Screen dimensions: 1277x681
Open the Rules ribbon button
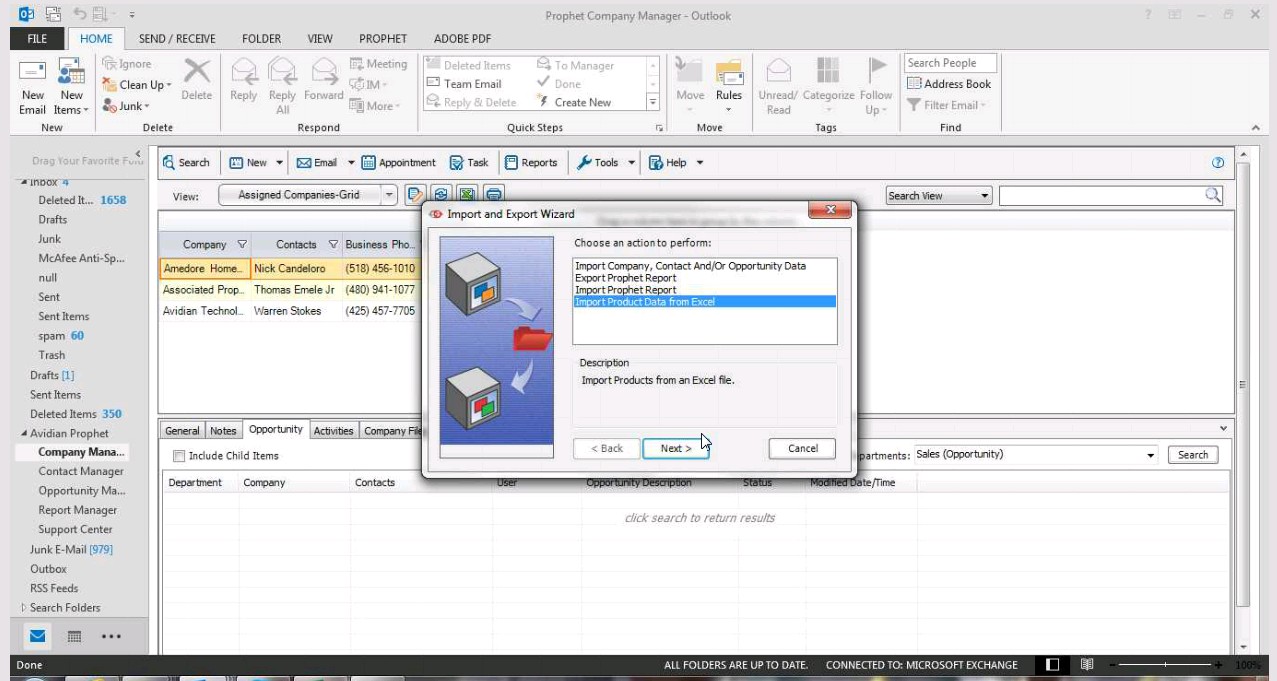point(729,86)
